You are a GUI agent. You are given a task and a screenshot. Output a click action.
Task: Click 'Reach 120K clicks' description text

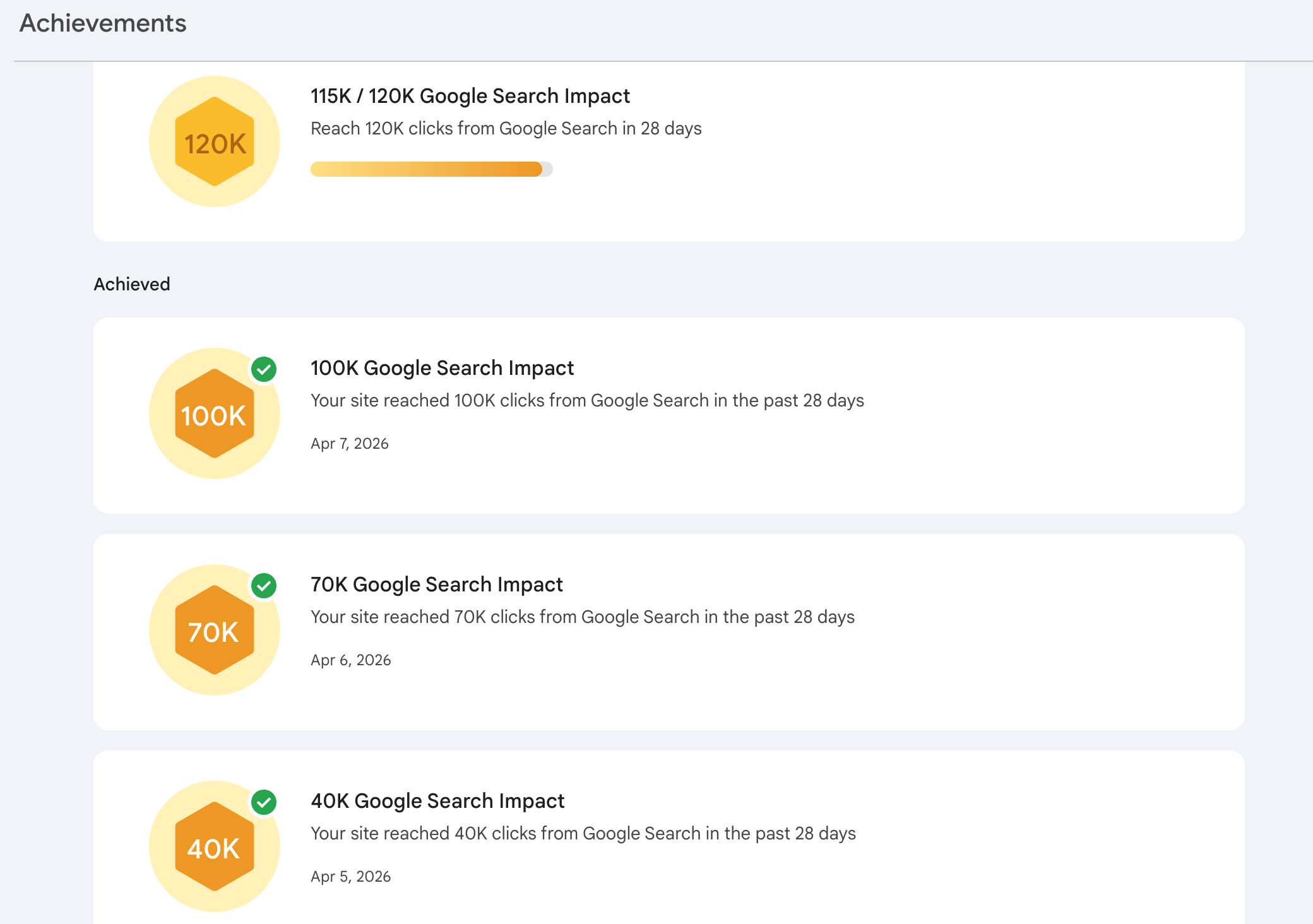pyautogui.click(x=506, y=129)
